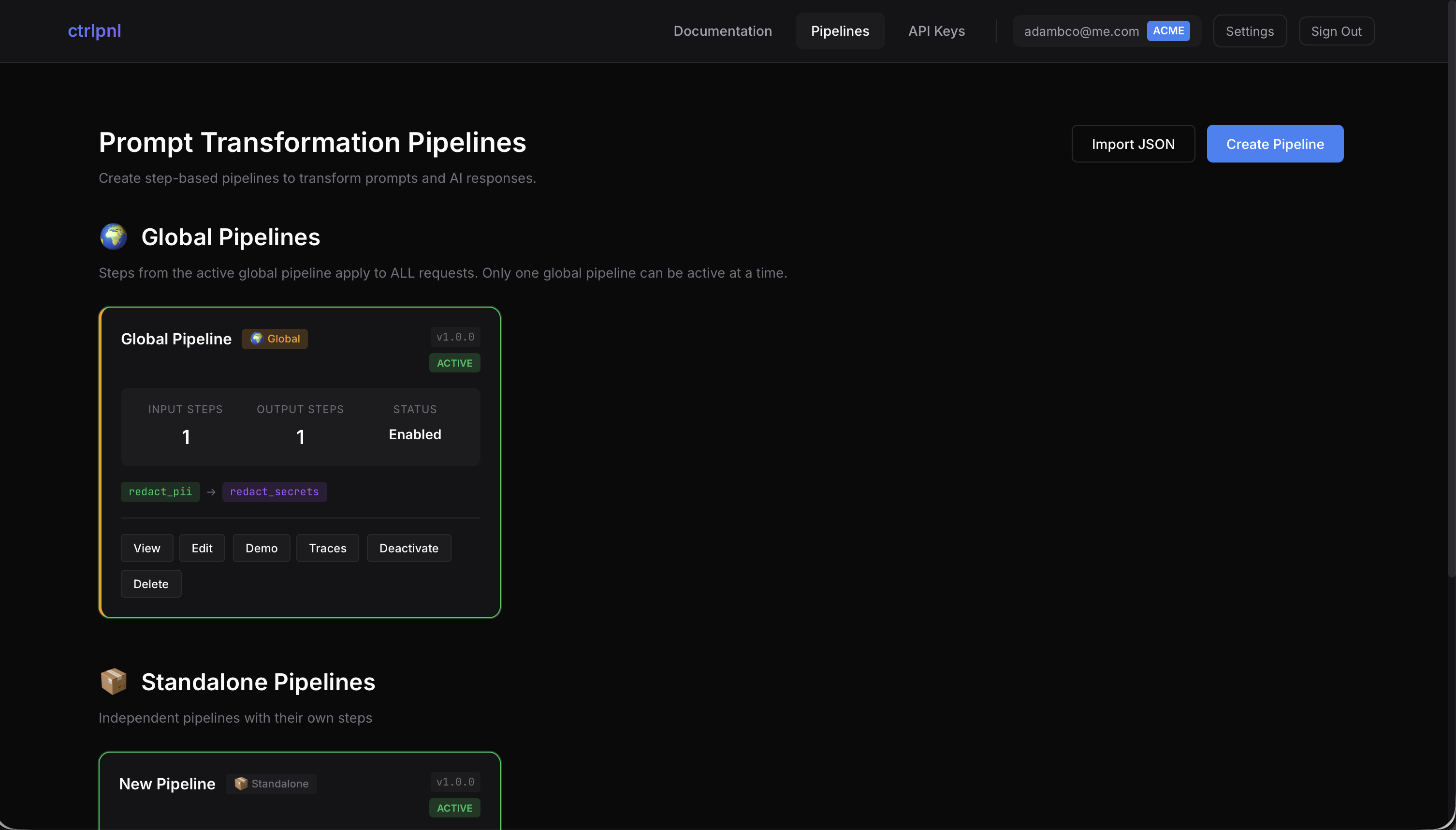Click the ctrlpnl logo
The width and height of the screenshot is (1456, 830).
tap(94, 31)
